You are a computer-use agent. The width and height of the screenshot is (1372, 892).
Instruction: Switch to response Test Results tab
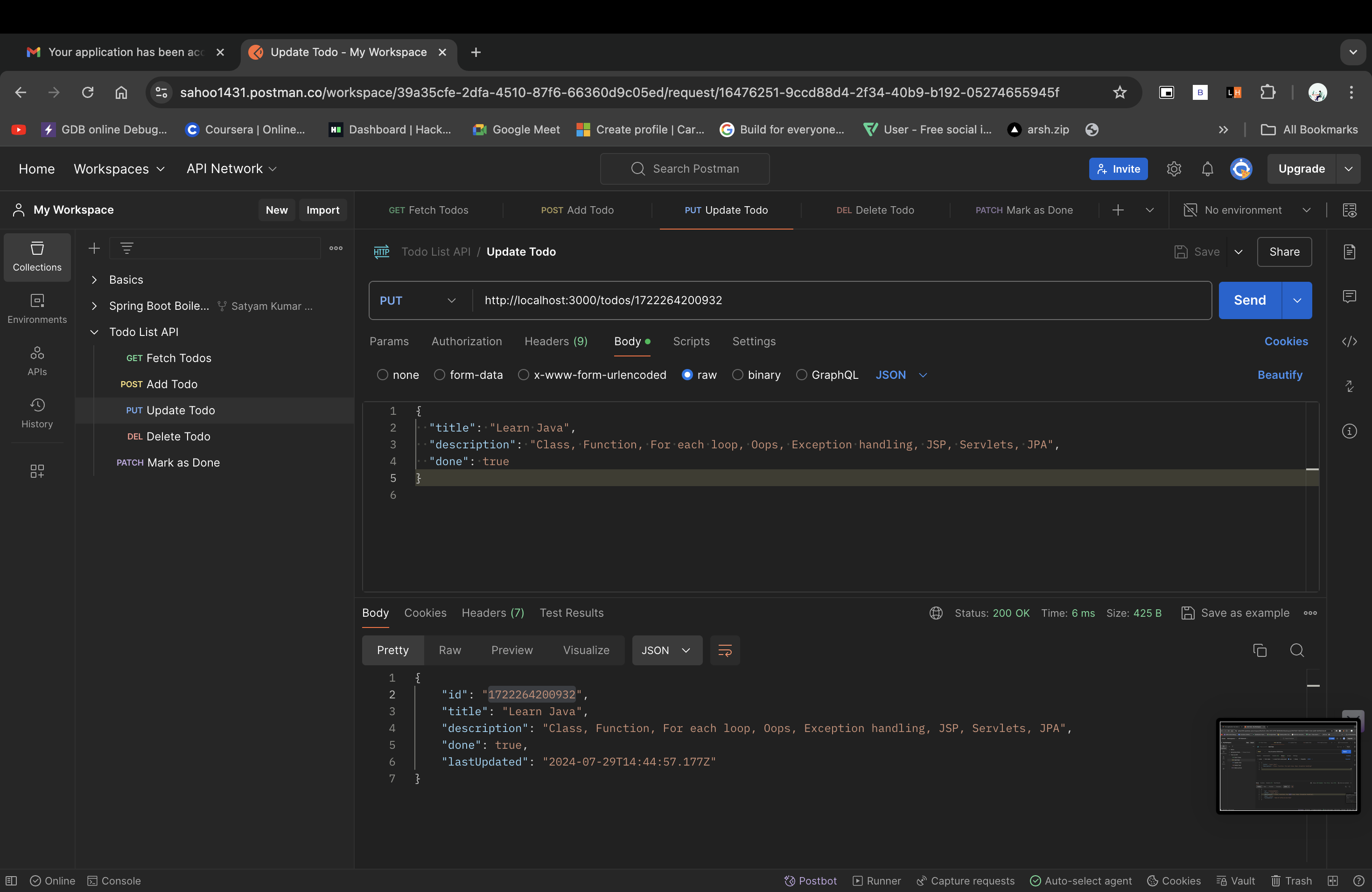(x=571, y=613)
